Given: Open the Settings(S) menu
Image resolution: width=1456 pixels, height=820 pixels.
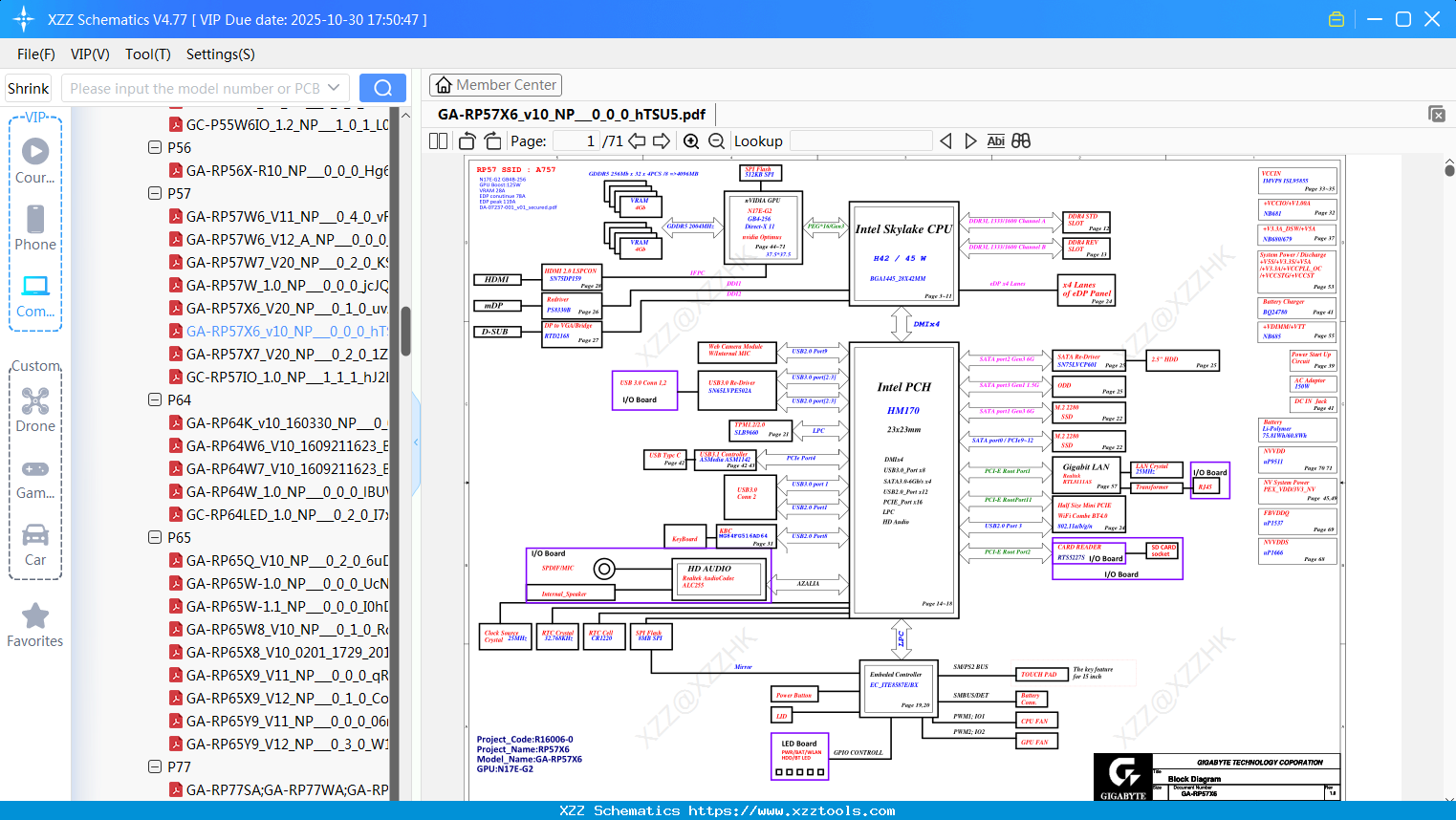Looking at the screenshot, I should click(221, 54).
